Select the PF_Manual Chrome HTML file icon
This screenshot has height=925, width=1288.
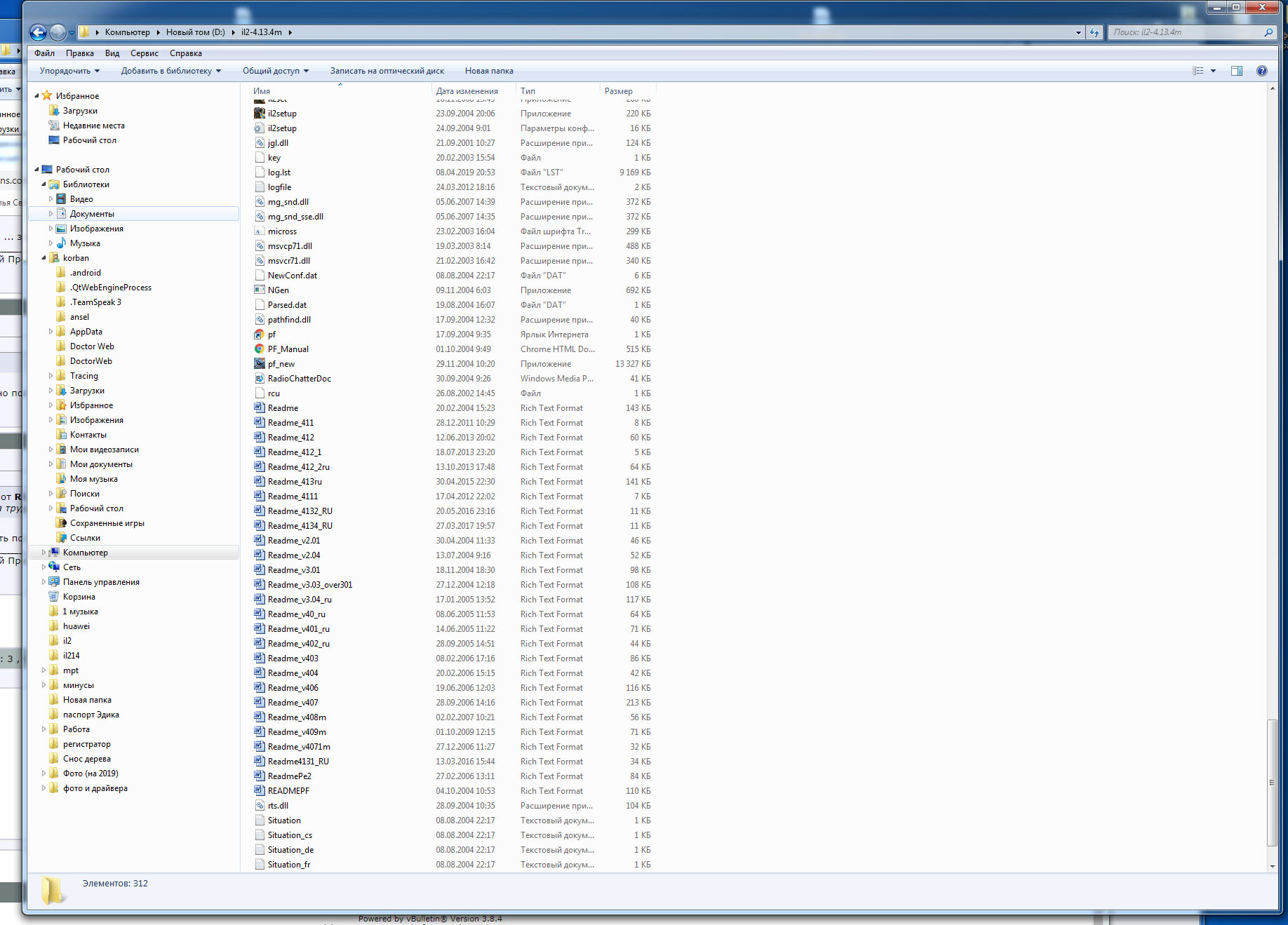tap(260, 349)
